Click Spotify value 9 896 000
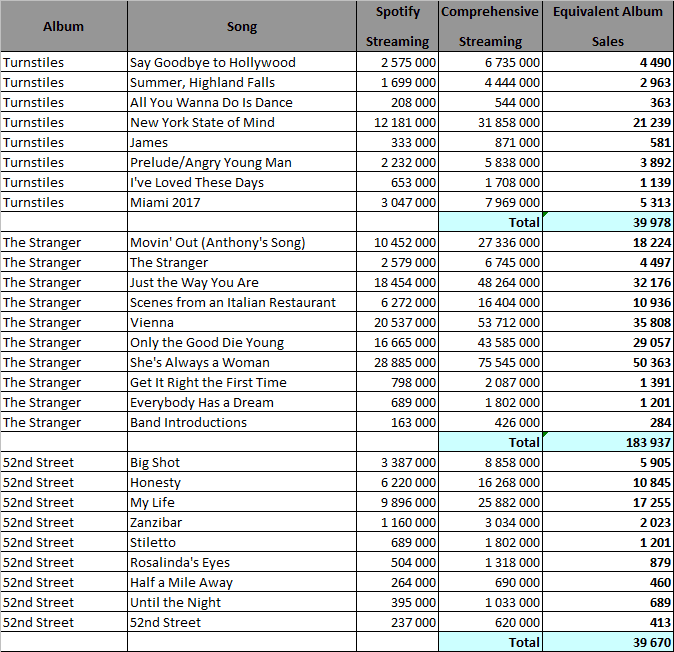Image resolution: width=674 pixels, height=652 pixels. (x=397, y=502)
